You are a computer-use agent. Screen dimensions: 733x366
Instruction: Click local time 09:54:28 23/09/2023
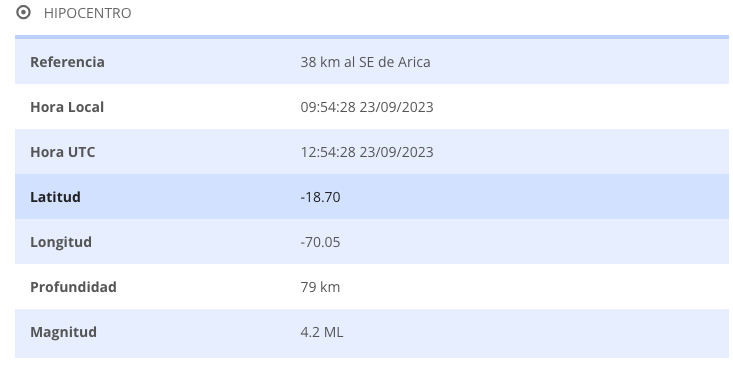pos(367,107)
